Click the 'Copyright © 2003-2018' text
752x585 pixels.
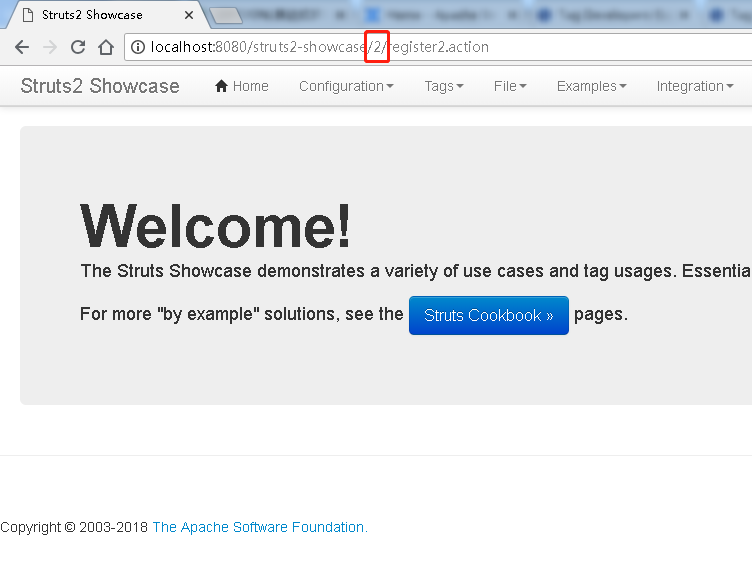tap(74, 527)
